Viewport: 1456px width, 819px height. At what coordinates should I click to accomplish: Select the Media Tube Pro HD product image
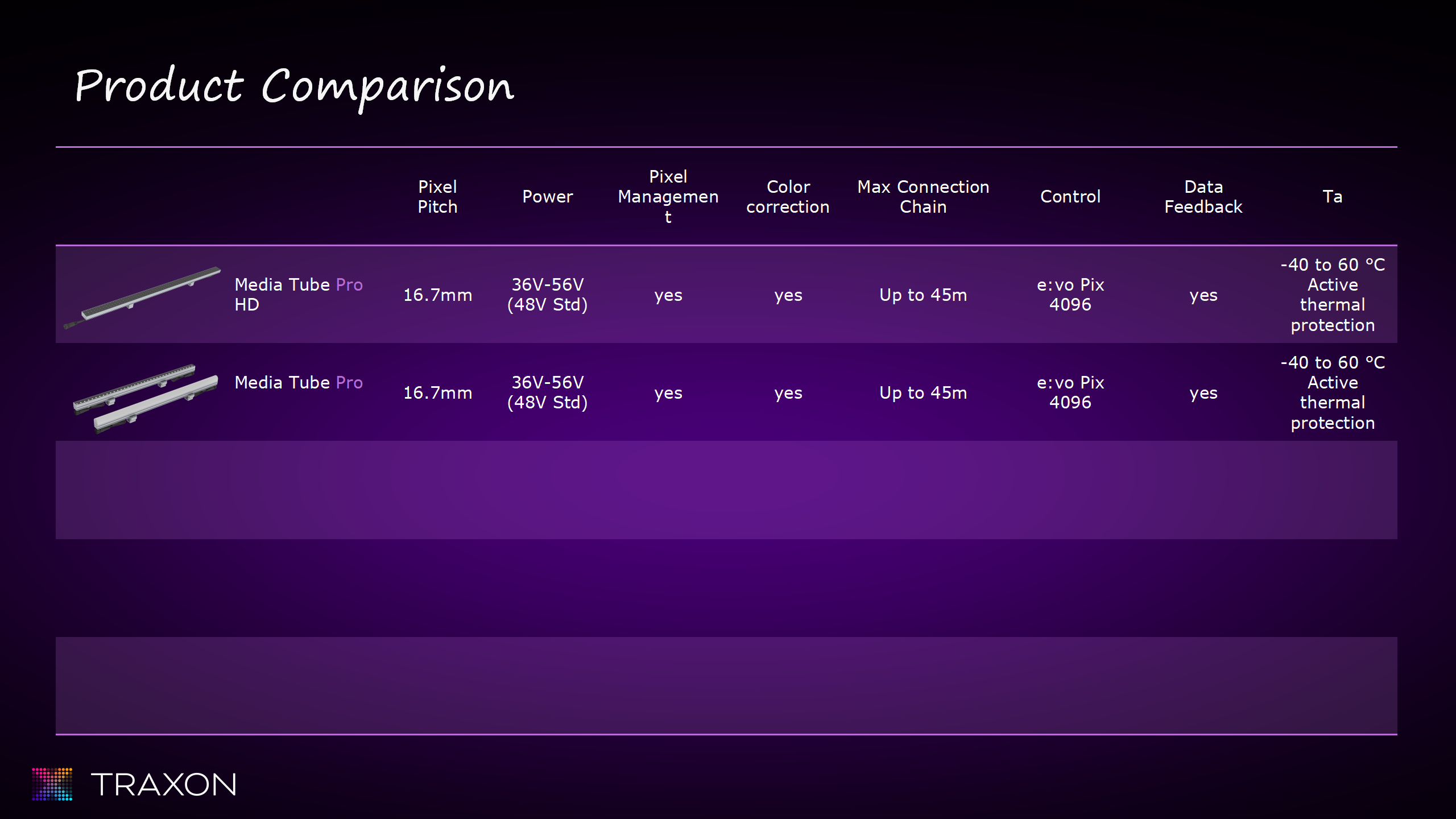(x=142, y=296)
